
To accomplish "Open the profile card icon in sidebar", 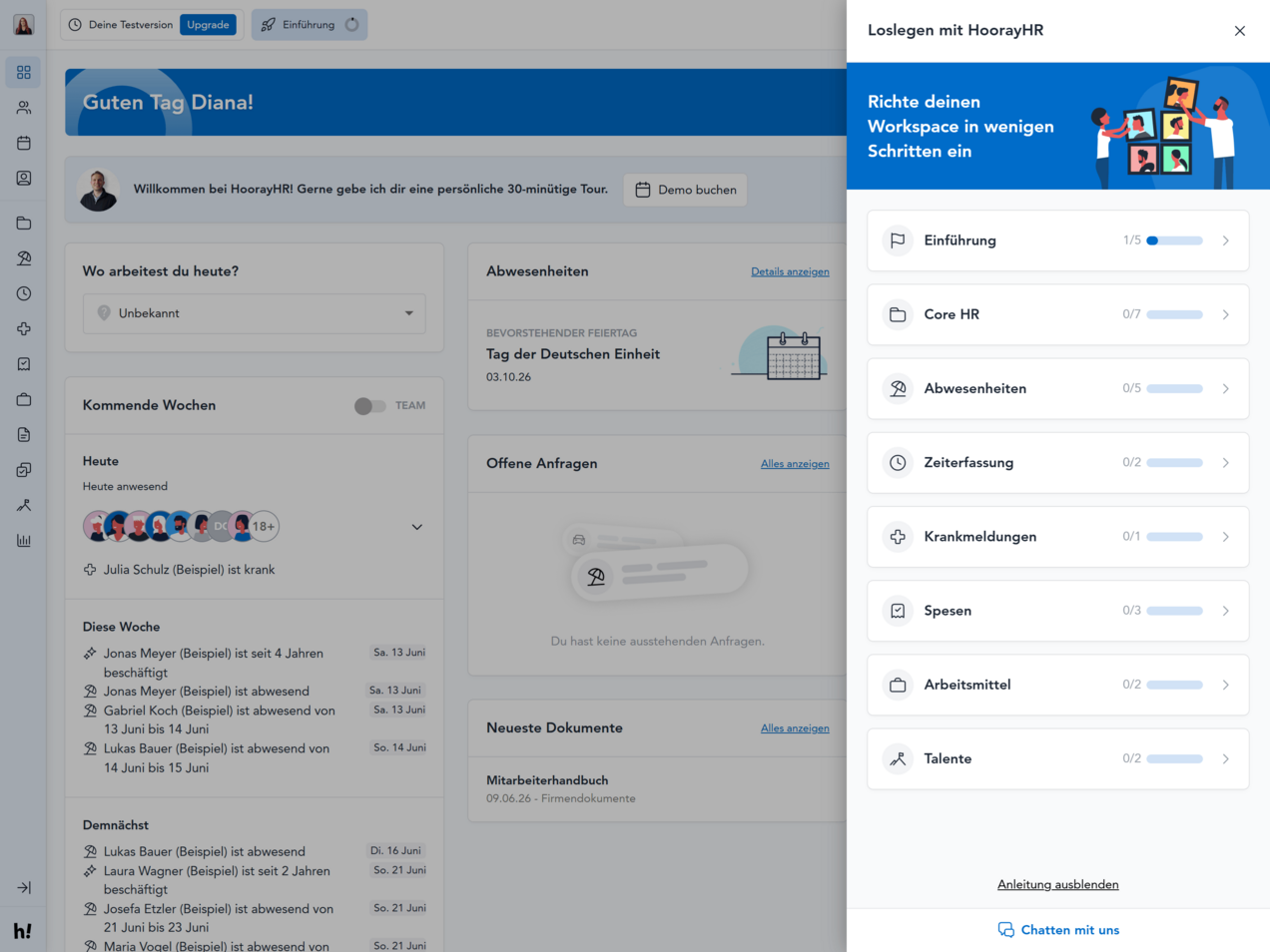I will (24, 178).
